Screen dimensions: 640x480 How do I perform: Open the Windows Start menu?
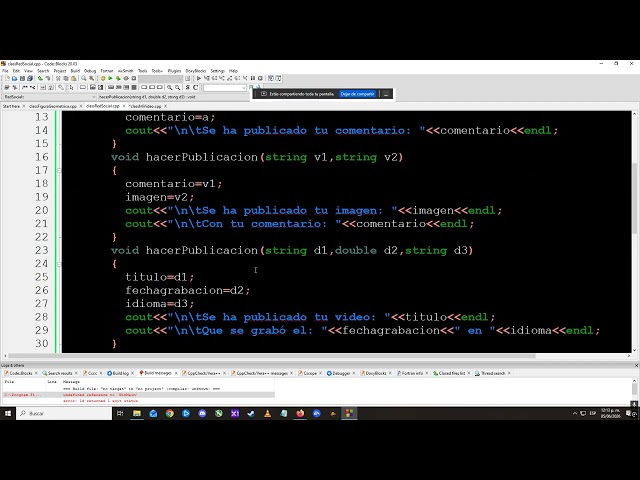point(8,413)
